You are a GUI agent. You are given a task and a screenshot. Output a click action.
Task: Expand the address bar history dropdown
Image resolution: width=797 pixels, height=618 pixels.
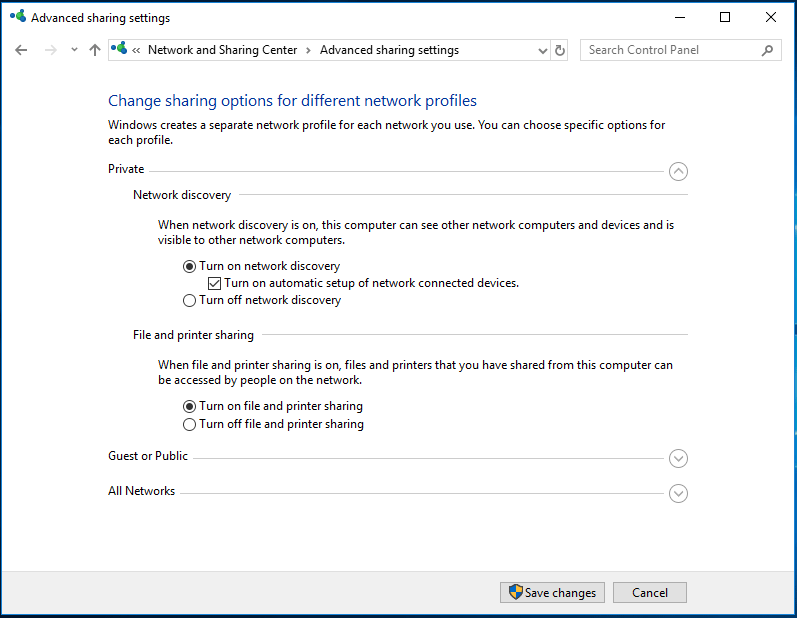pyautogui.click(x=542, y=50)
